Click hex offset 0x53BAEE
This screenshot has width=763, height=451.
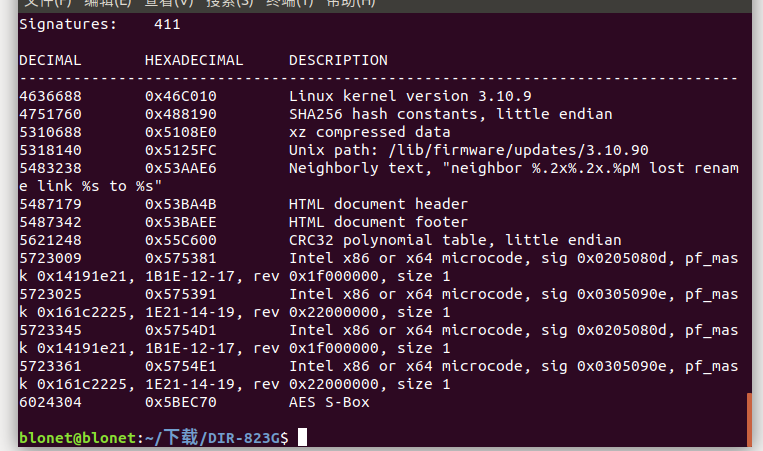[181, 222]
